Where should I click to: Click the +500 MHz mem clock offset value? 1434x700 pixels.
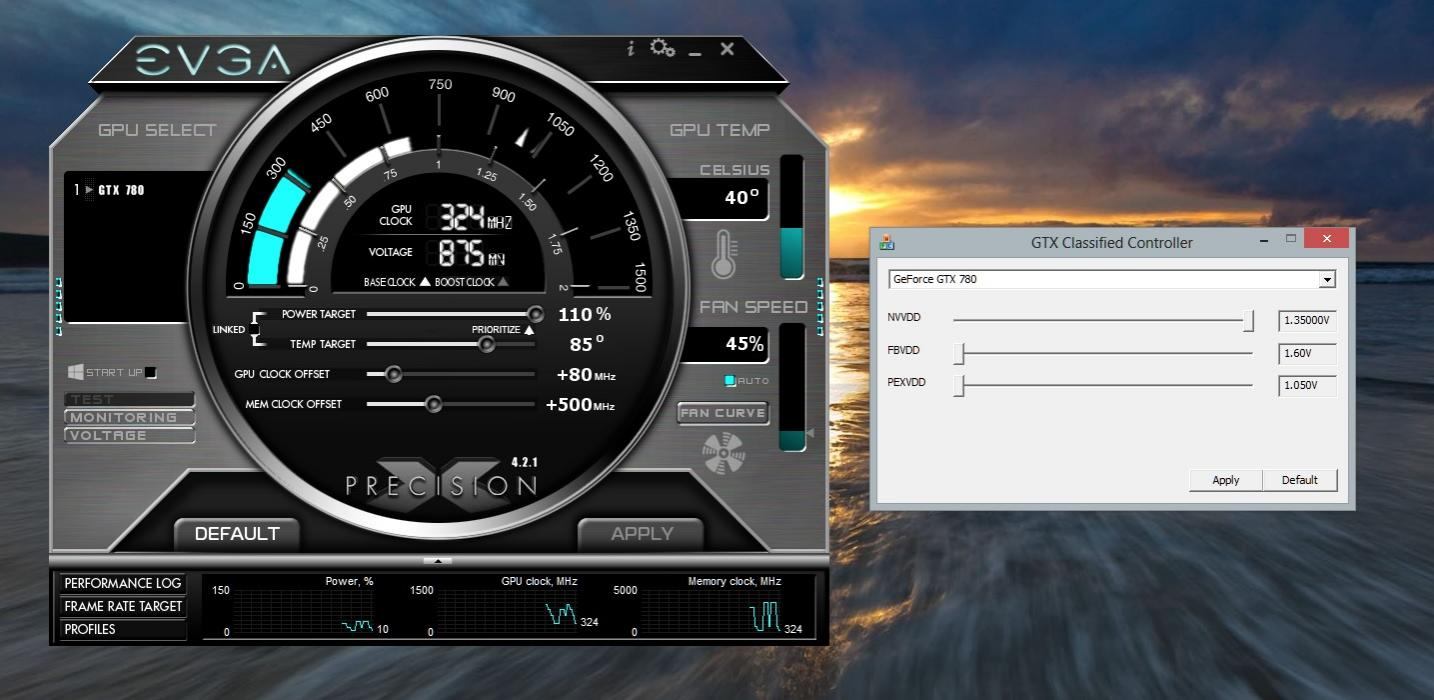click(x=580, y=405)
